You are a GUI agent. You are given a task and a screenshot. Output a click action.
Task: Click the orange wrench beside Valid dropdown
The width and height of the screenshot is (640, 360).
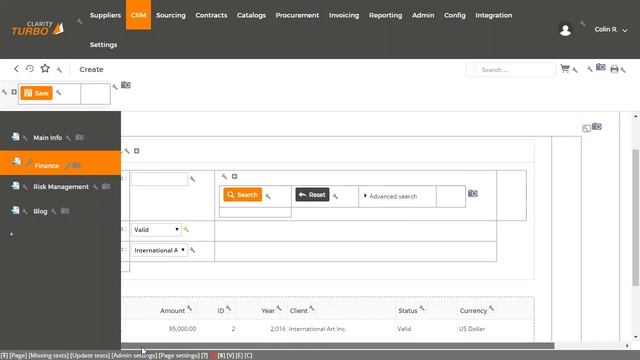point(187,230)
